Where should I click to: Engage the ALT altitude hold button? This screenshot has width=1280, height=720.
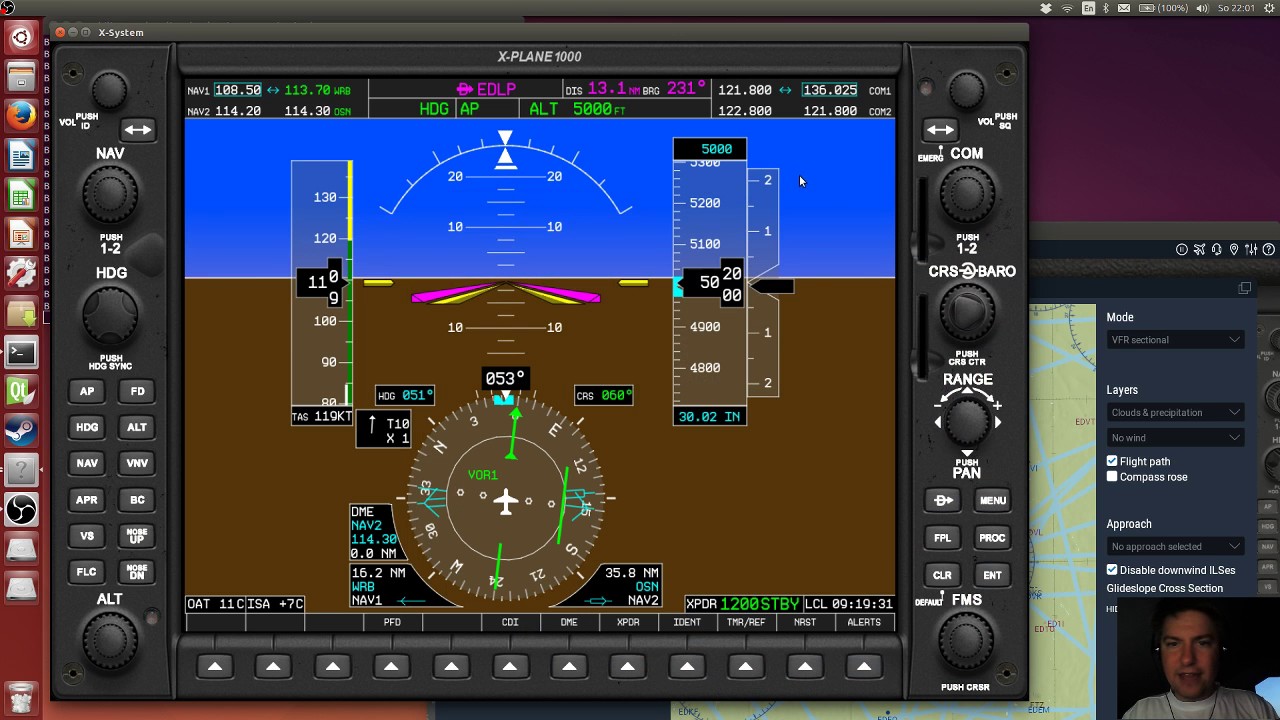click(137, 427)
